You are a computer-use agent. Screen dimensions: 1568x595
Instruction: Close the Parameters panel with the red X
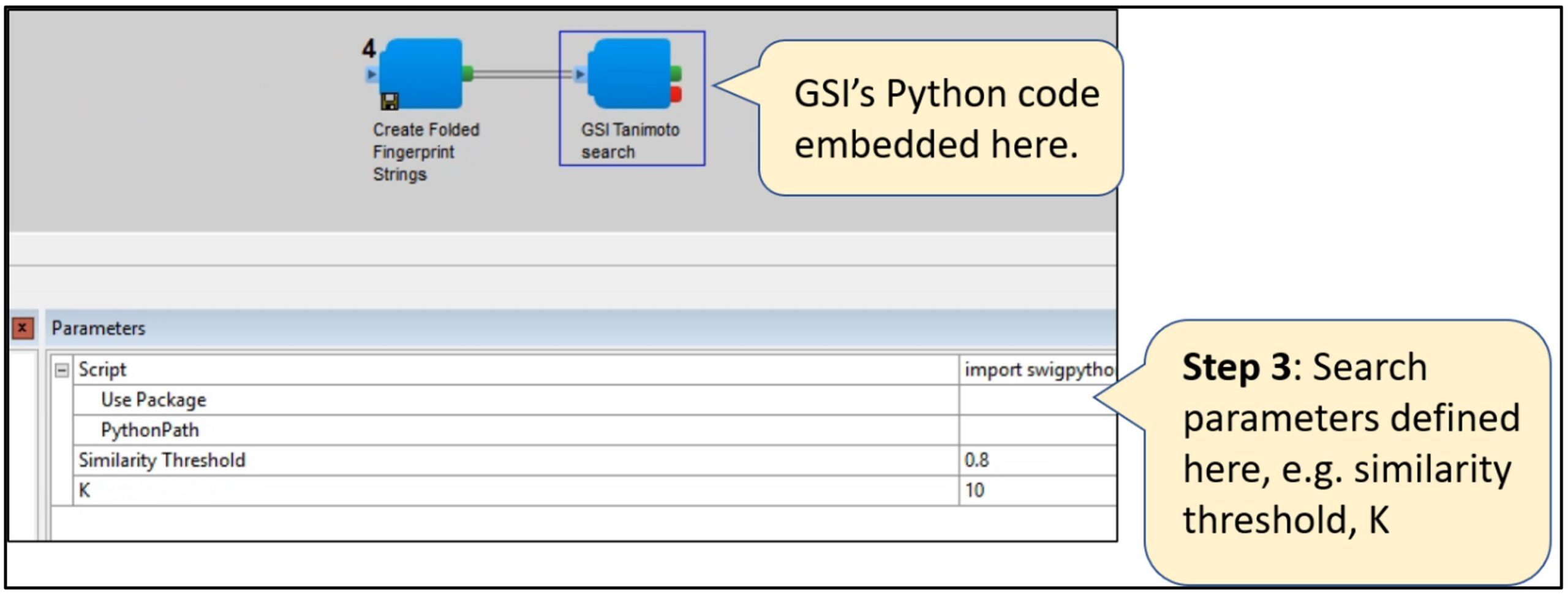pos(21,328)
